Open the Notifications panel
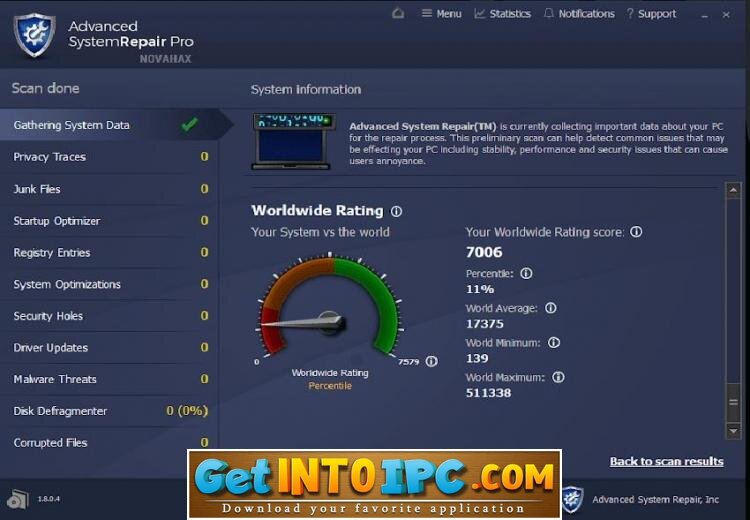This screenshot has height=520, width=750. coord(579,14)
